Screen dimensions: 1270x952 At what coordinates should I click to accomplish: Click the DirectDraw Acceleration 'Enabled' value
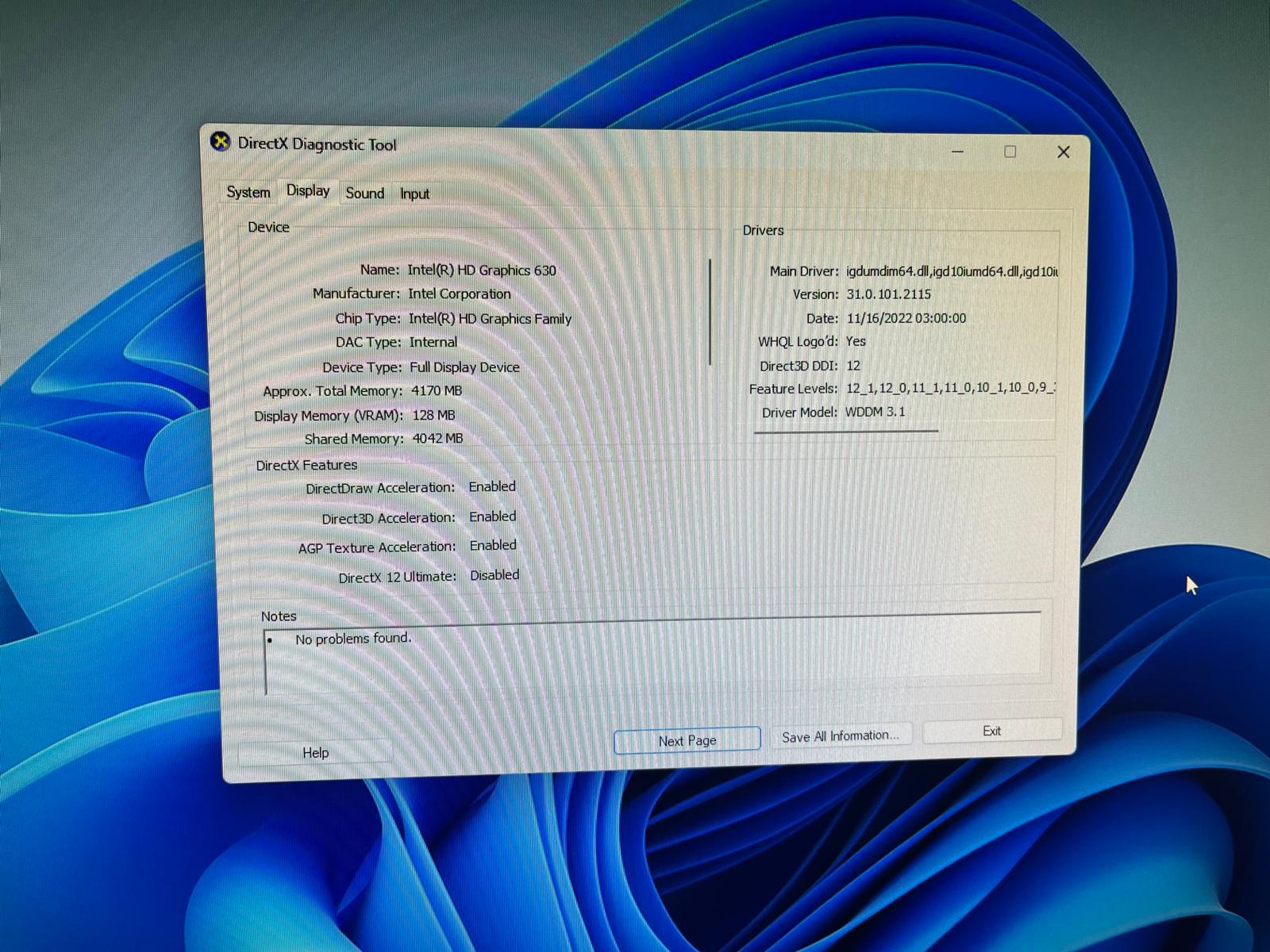492,486
